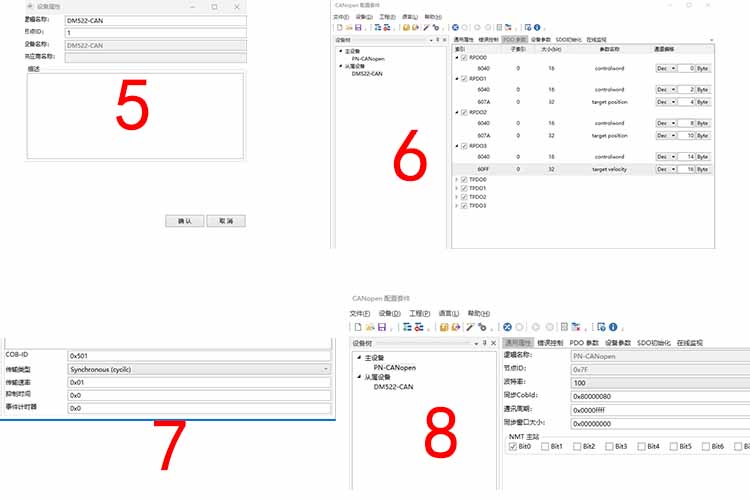This screenshot has height=500, width=750.
Task: Open 语言(L) menu in PN-CANopen properties window
Action: tap(449, 313)
